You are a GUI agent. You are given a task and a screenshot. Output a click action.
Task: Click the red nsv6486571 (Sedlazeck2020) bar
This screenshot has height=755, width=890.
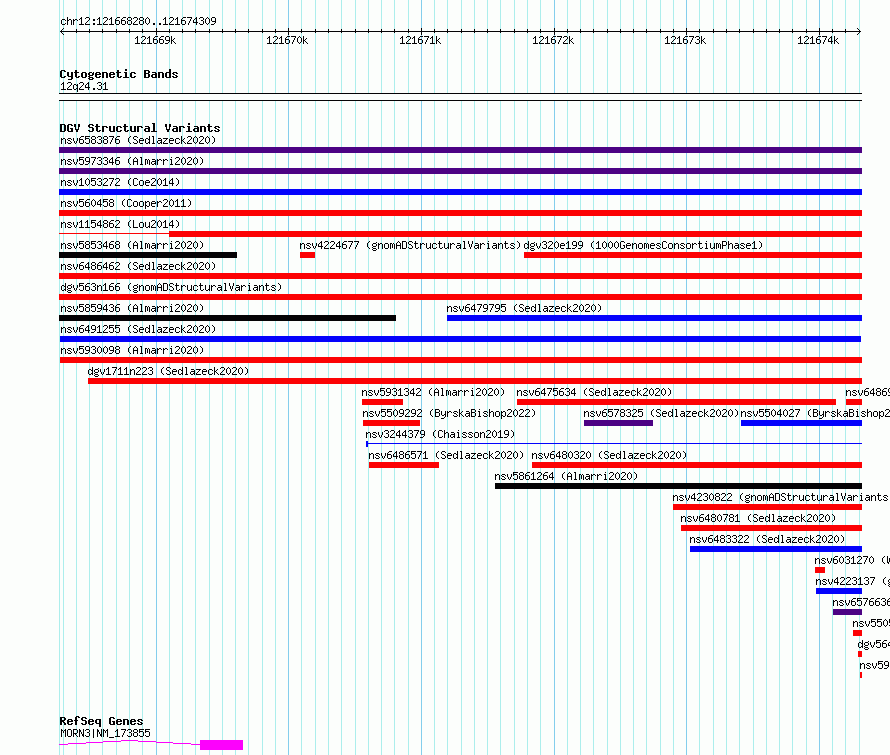click(404, 465)
